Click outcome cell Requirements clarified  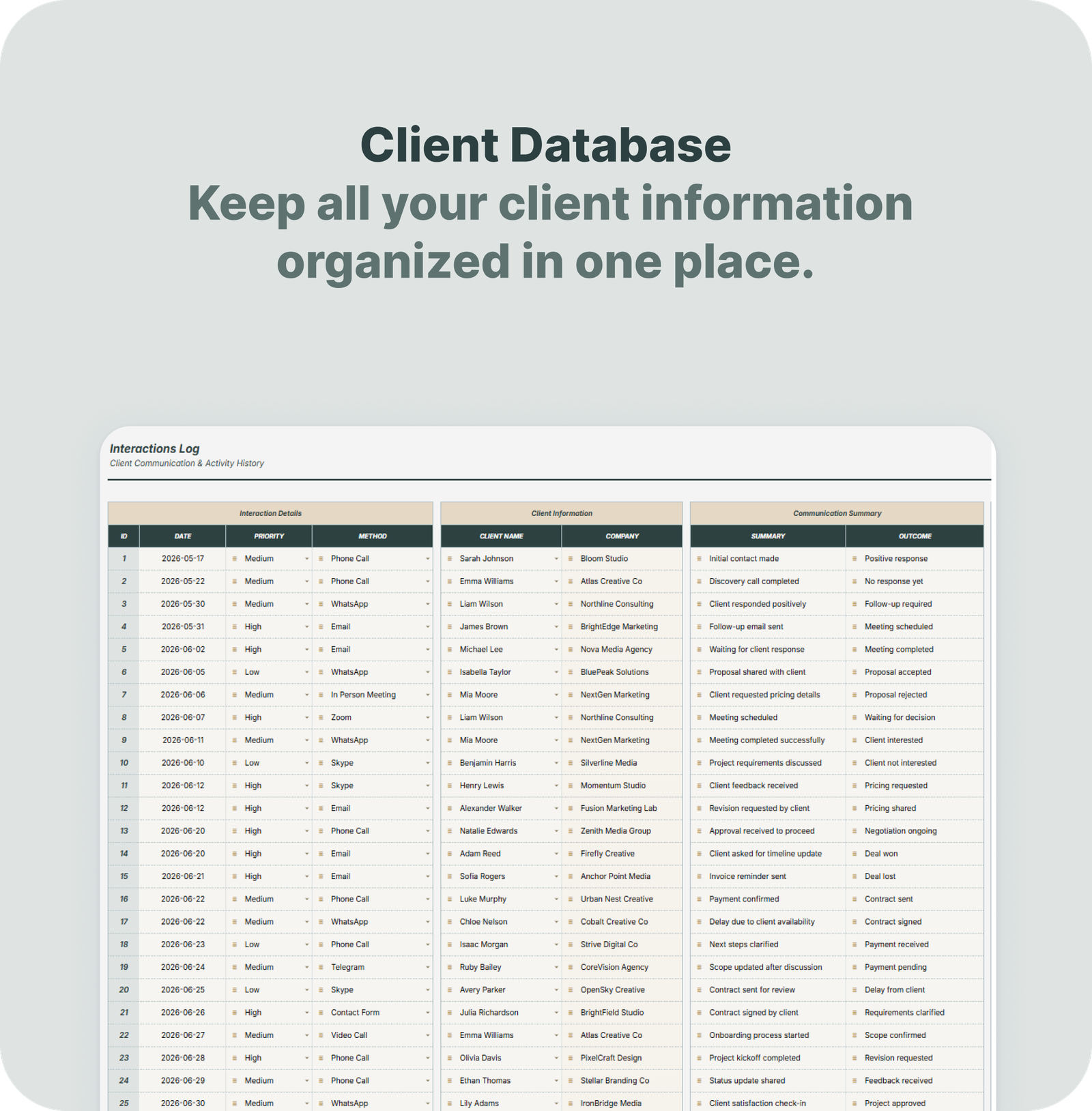915,1013
